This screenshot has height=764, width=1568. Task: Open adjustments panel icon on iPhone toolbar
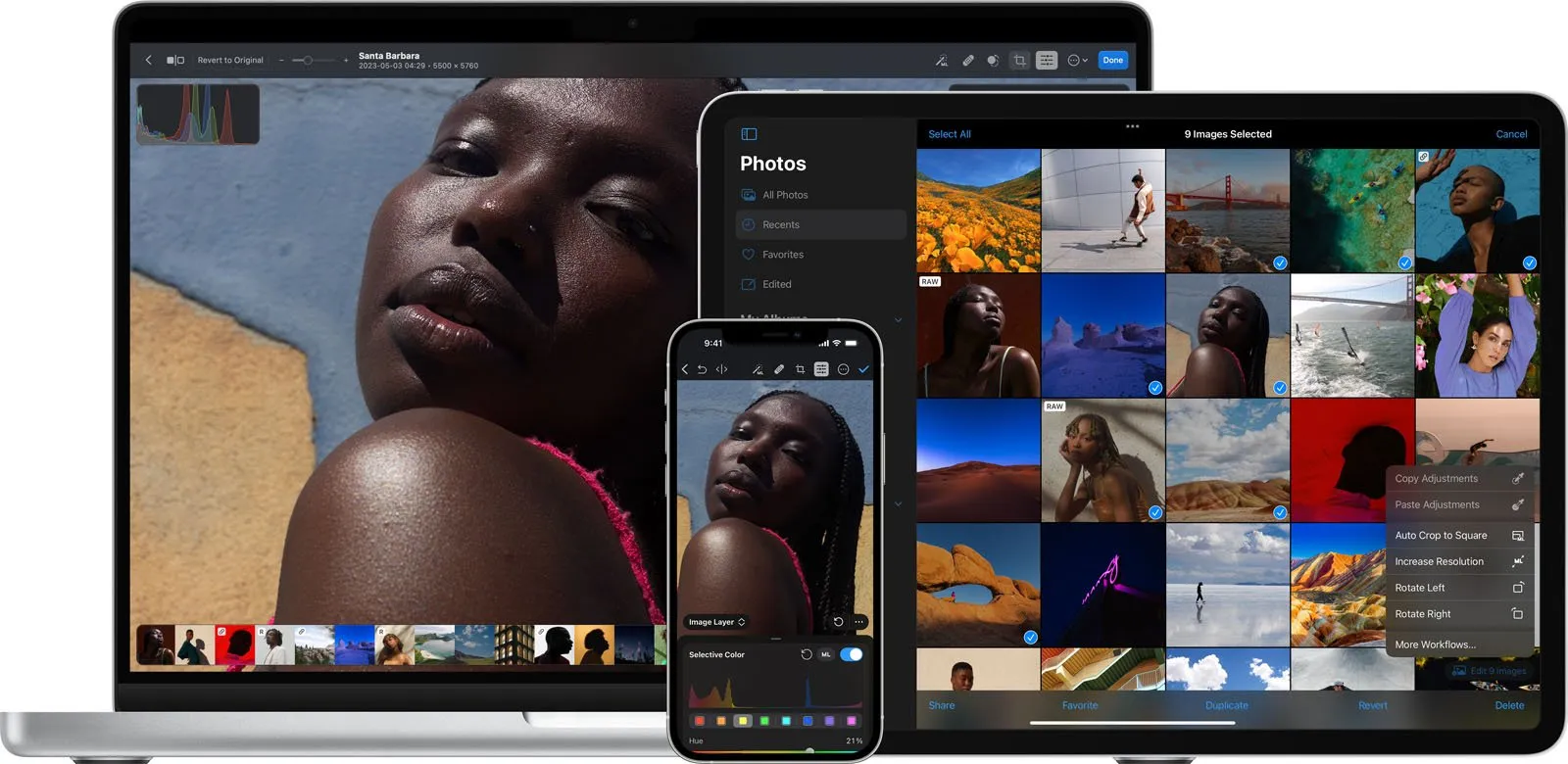[x=821, y=369]
